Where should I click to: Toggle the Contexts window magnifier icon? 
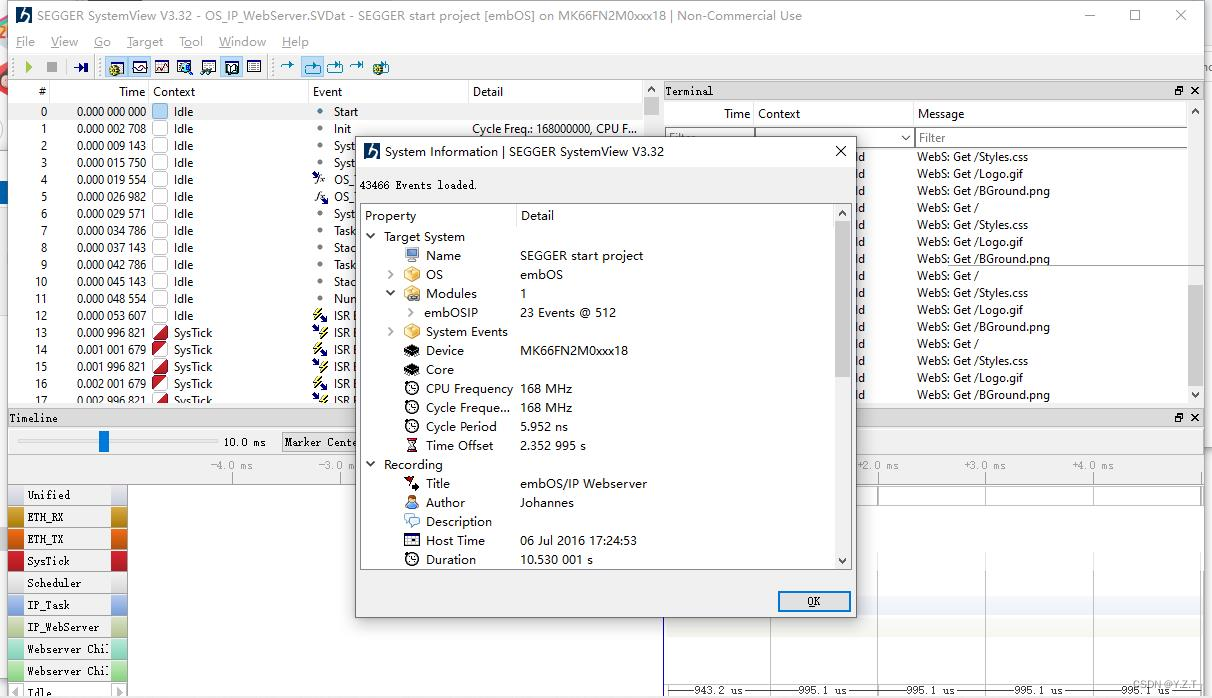click(x=185, y=67)
